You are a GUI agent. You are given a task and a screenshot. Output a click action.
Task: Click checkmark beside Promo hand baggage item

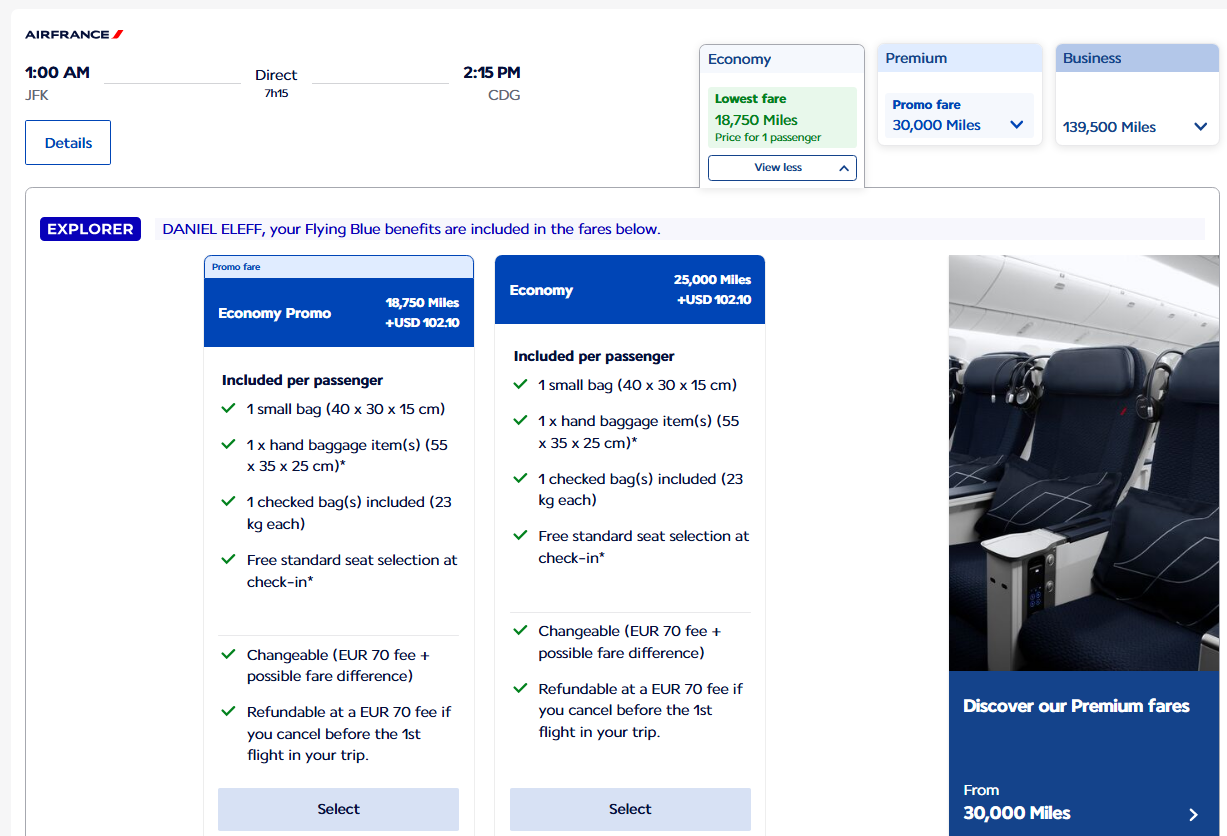point(229,444)
